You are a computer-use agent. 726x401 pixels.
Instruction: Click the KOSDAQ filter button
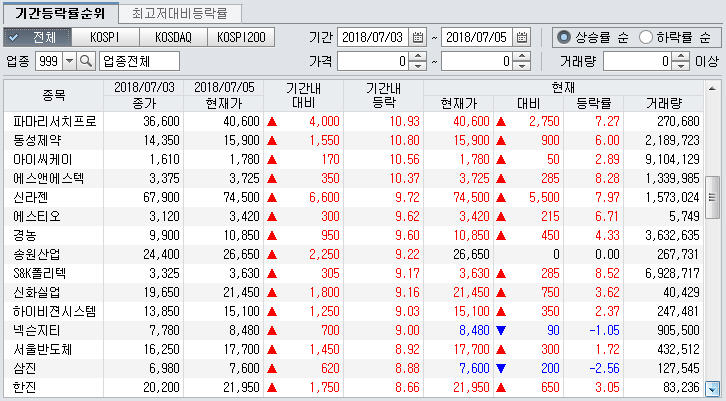[173, 37]
